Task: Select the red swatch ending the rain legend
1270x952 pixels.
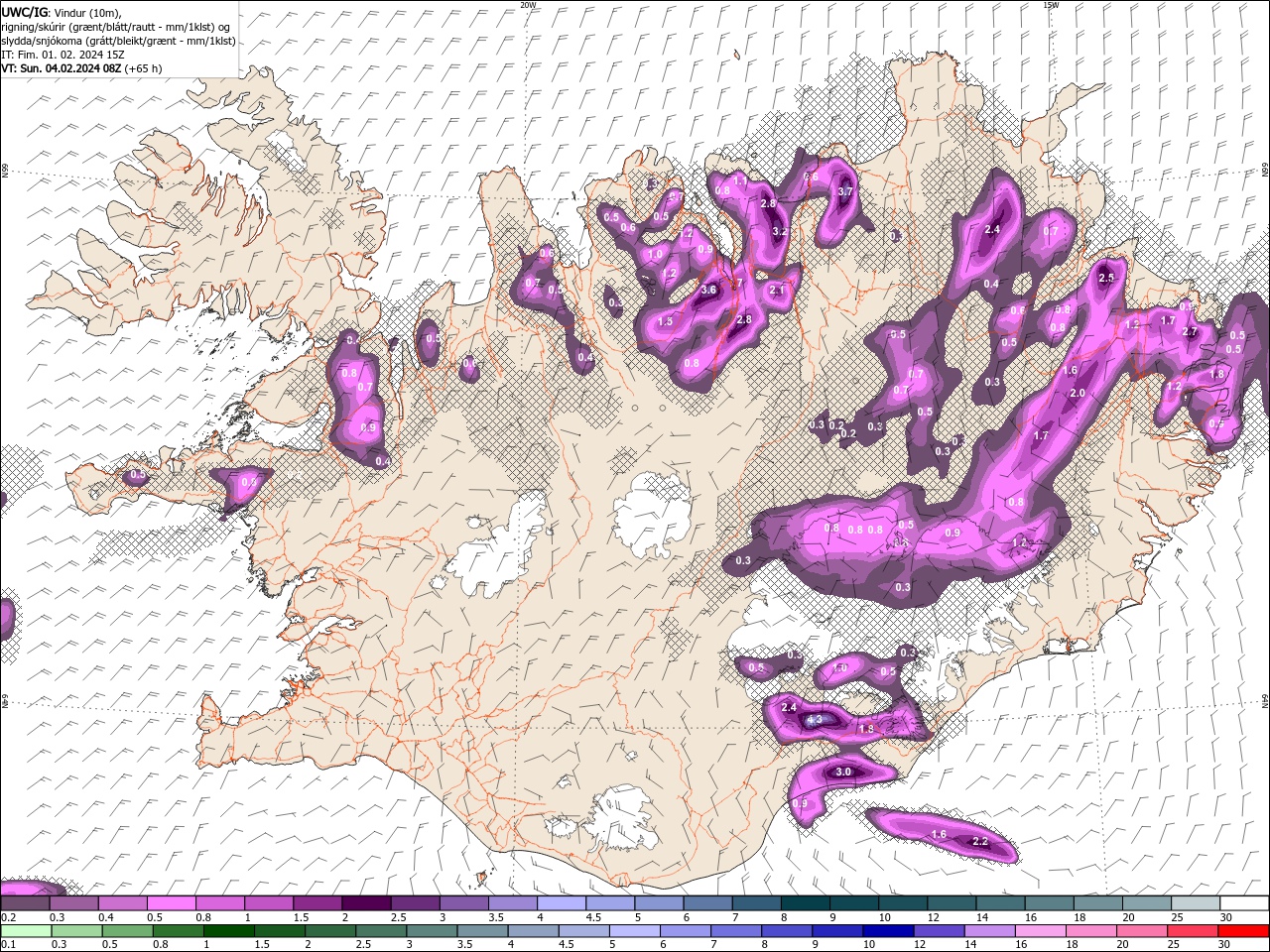Action: [1244, 931]
